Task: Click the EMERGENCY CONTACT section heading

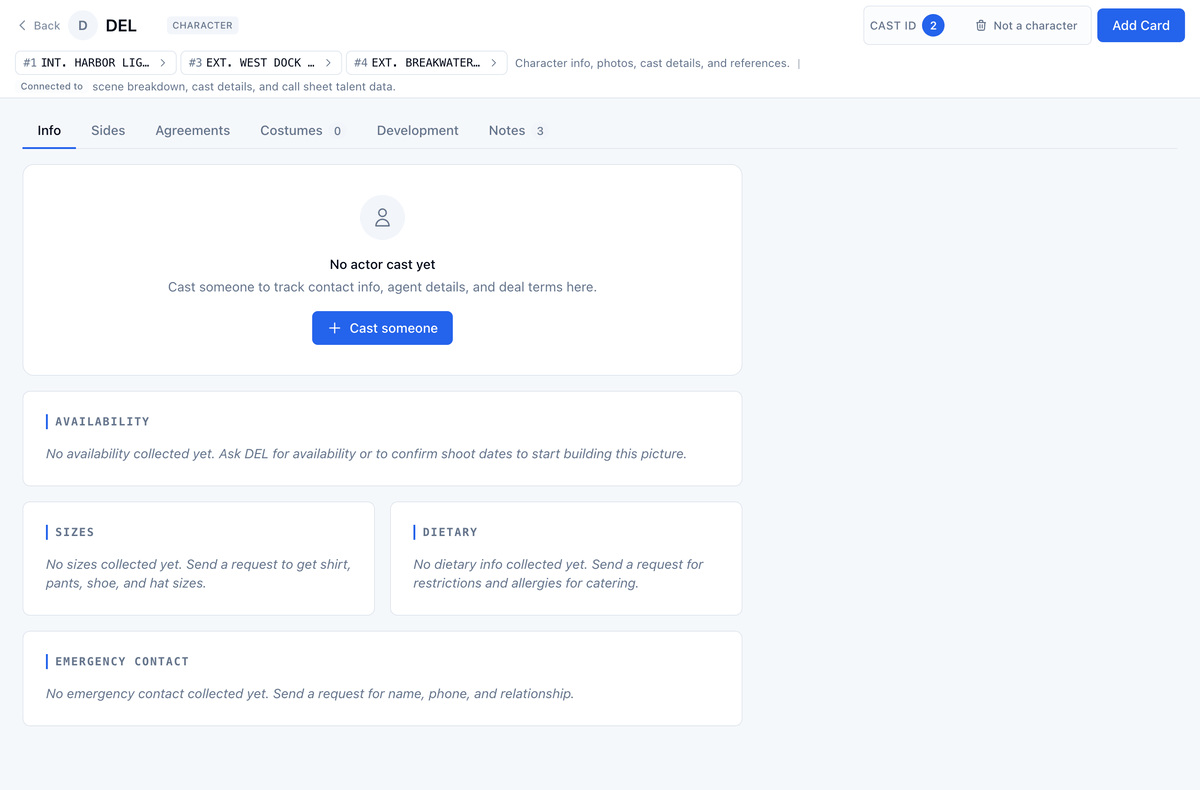Action: coord(122,662)
